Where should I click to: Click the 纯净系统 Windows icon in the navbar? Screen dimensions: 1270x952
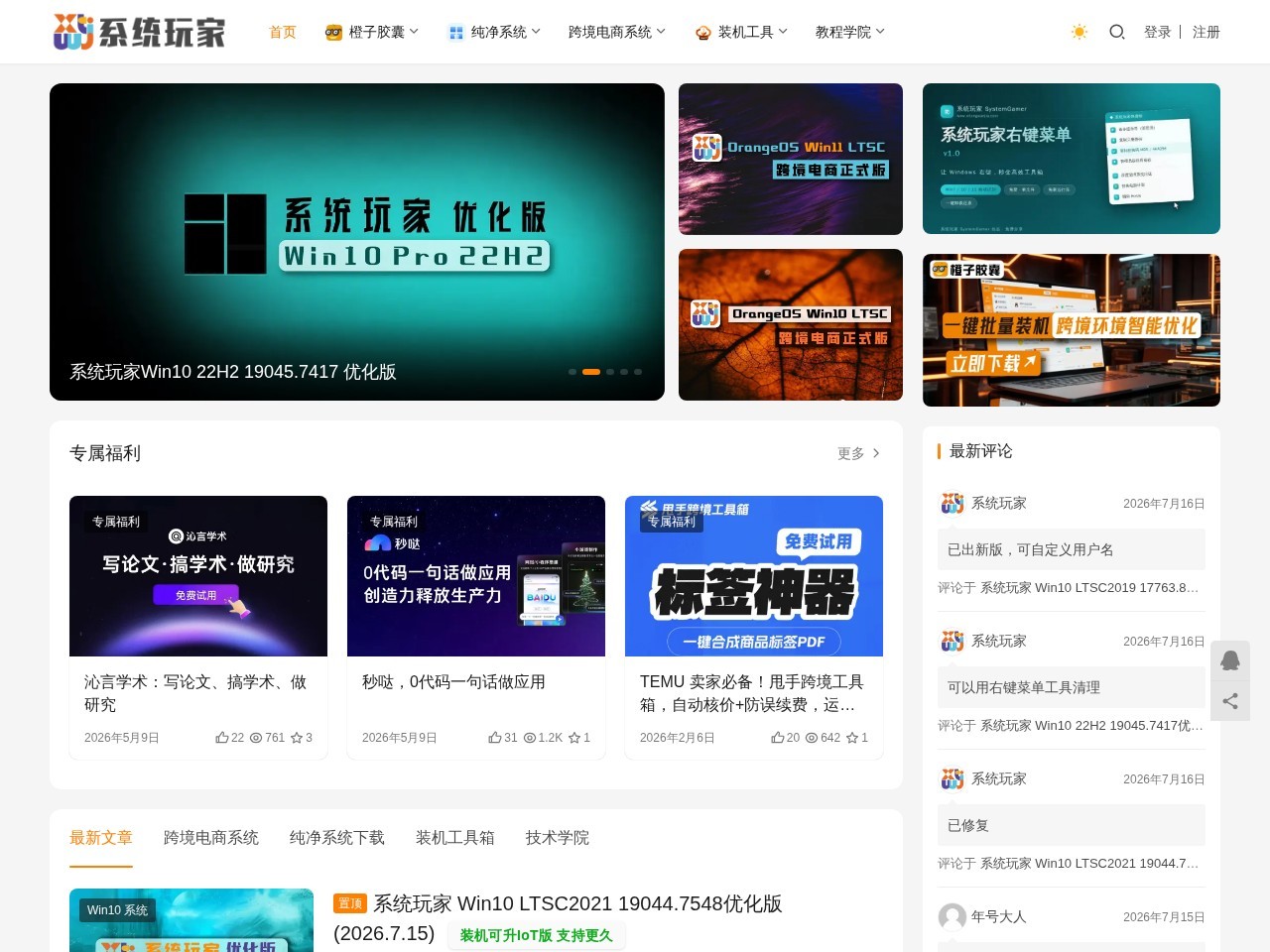[456, 32]
